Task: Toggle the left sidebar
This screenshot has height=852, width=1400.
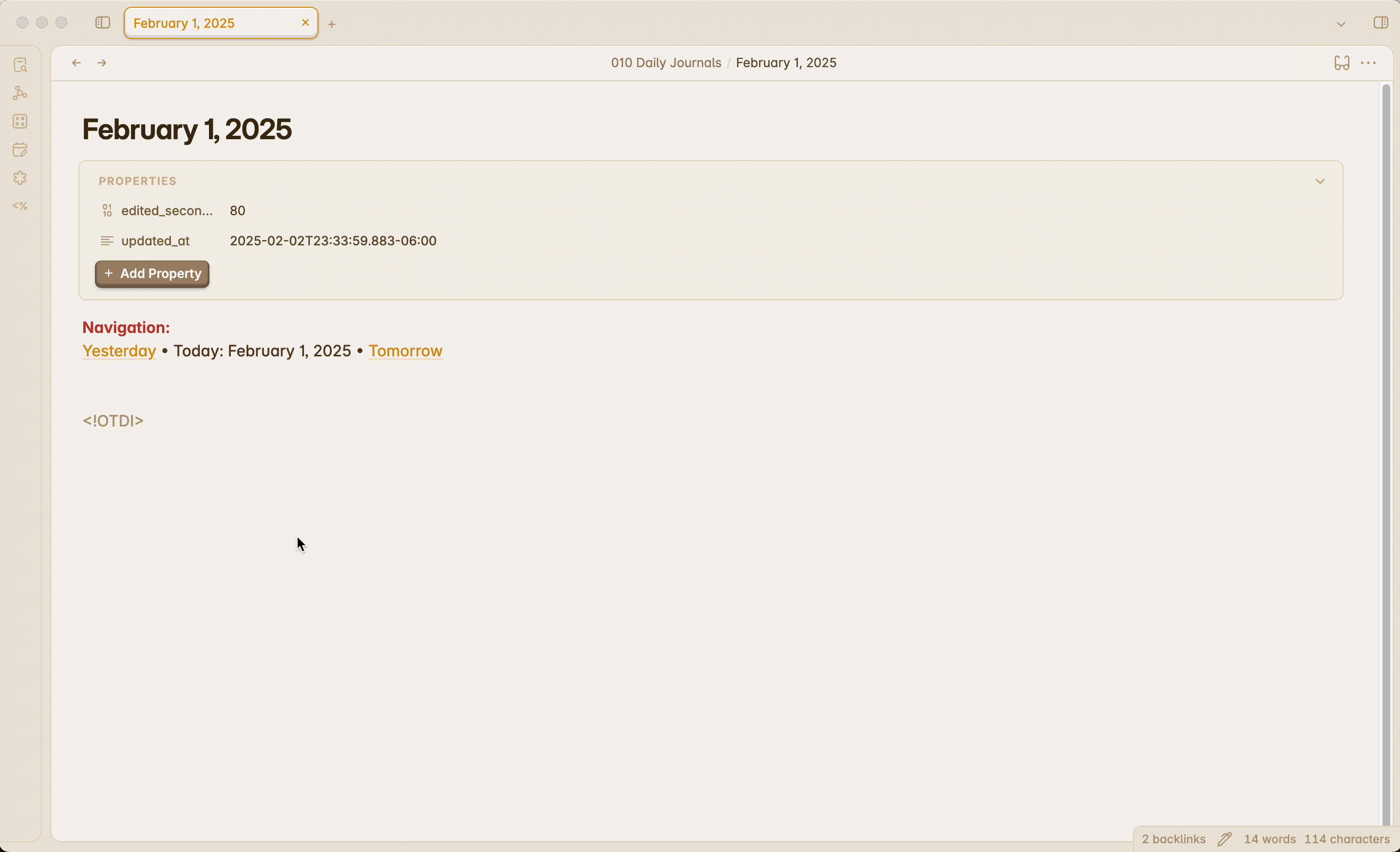Action: tap(103, 23)
